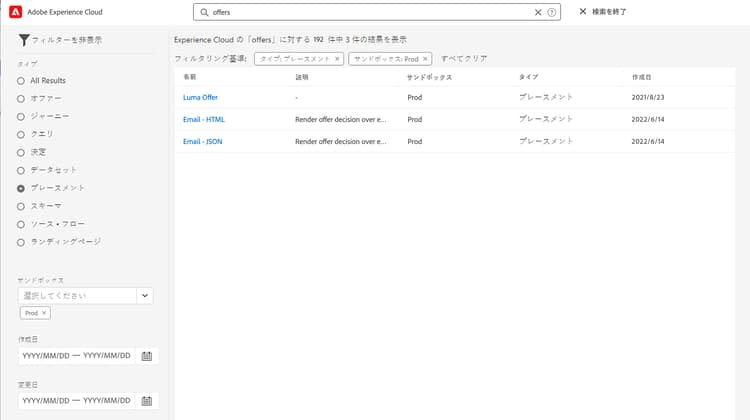Image resolution: width=750 pixels, height=420 pixels.
Task: Click the 2022/6/14 date in Email - JSON row
Action: point(648,141)
